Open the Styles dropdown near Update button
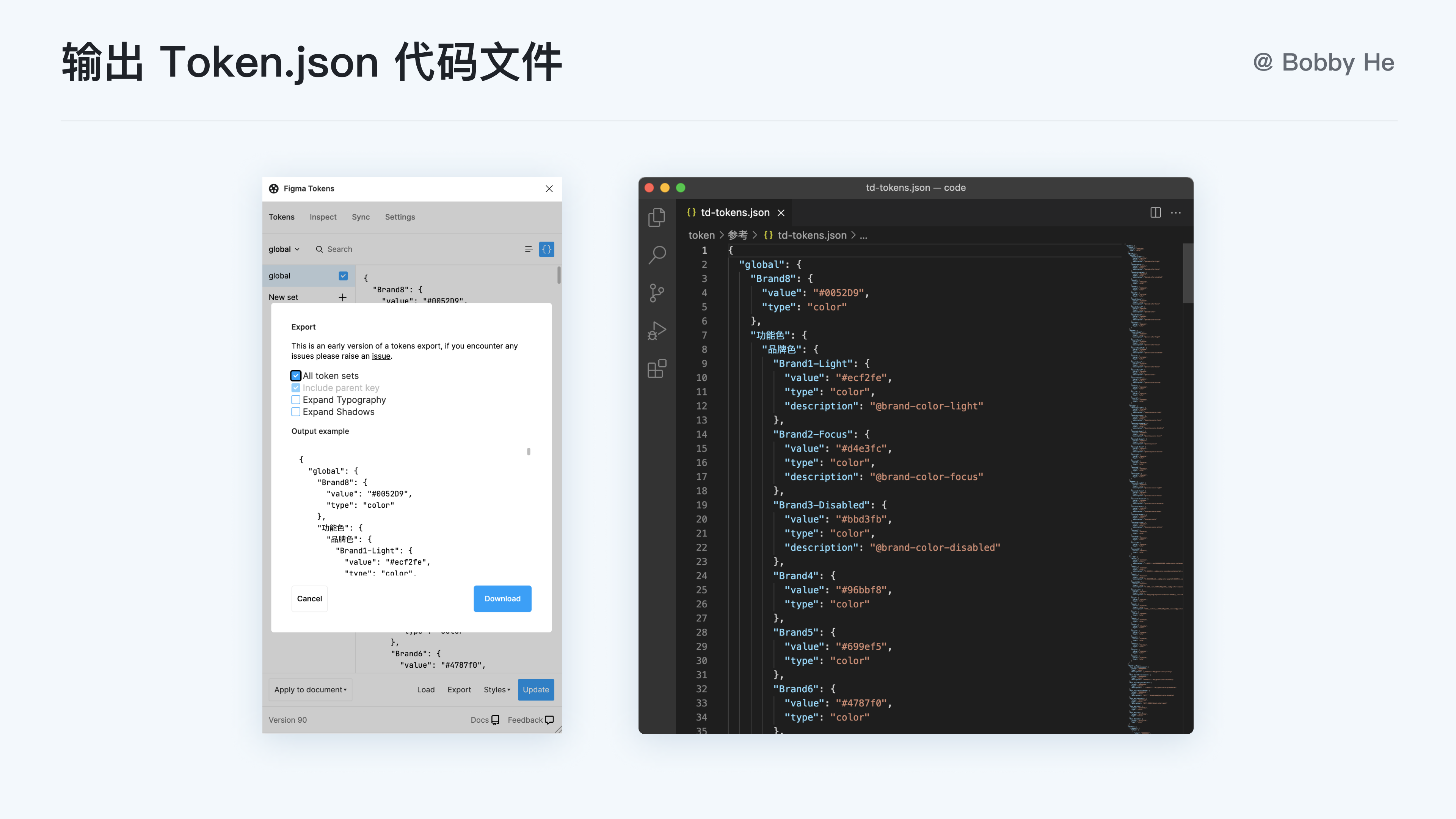Image resolution: width=1456 pixels, height=819 pixels. click(496, 690)
